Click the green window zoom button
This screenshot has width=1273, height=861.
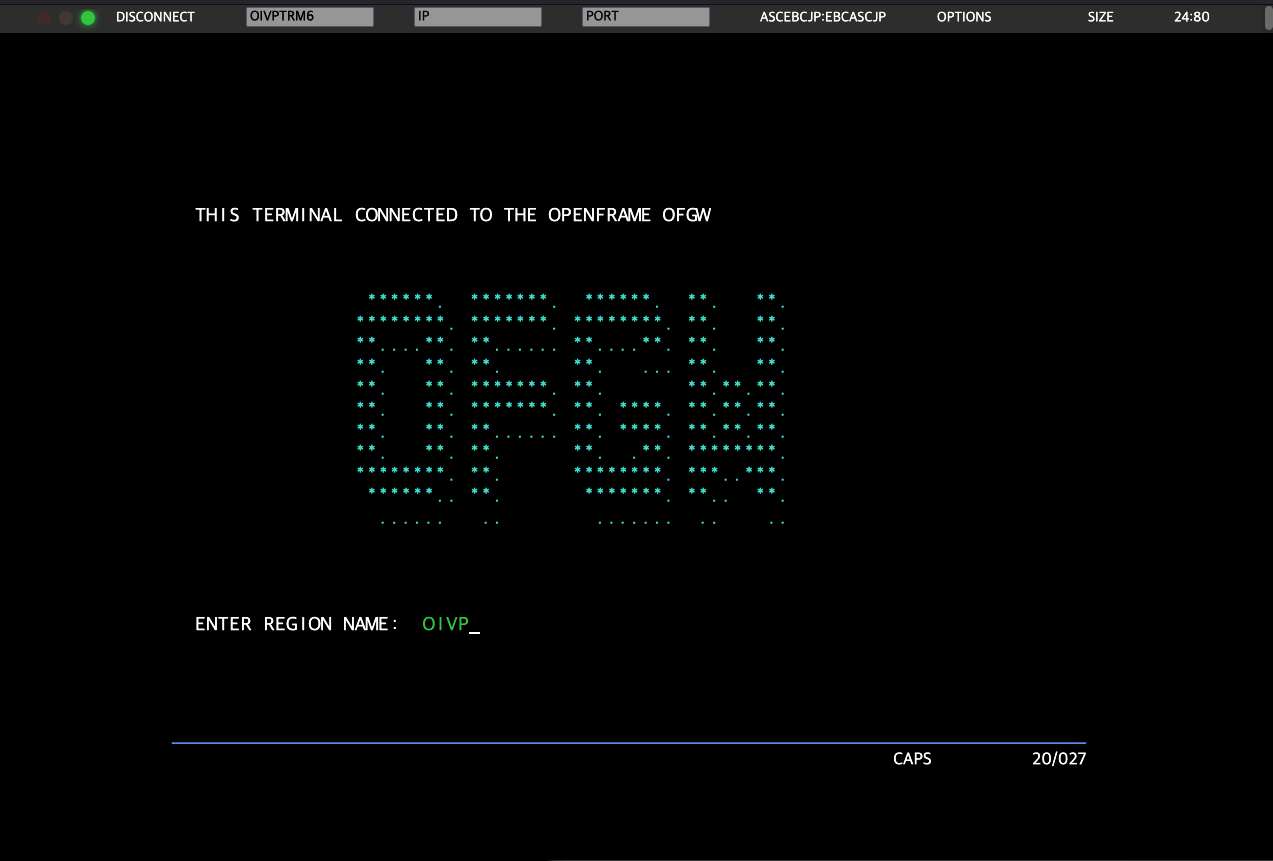click(x=88, y=18)
